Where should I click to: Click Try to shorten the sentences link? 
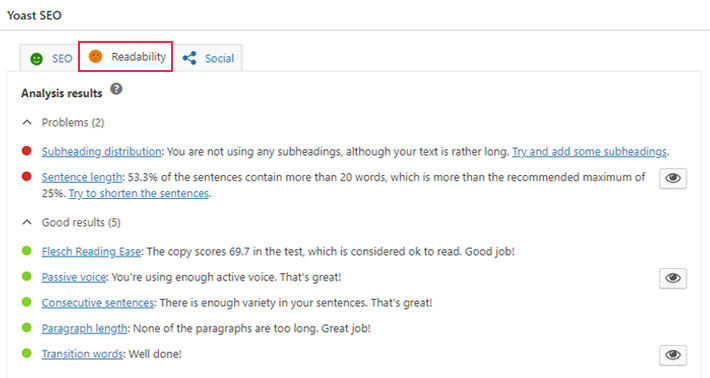pyautogui.click(x=139, y=193)
